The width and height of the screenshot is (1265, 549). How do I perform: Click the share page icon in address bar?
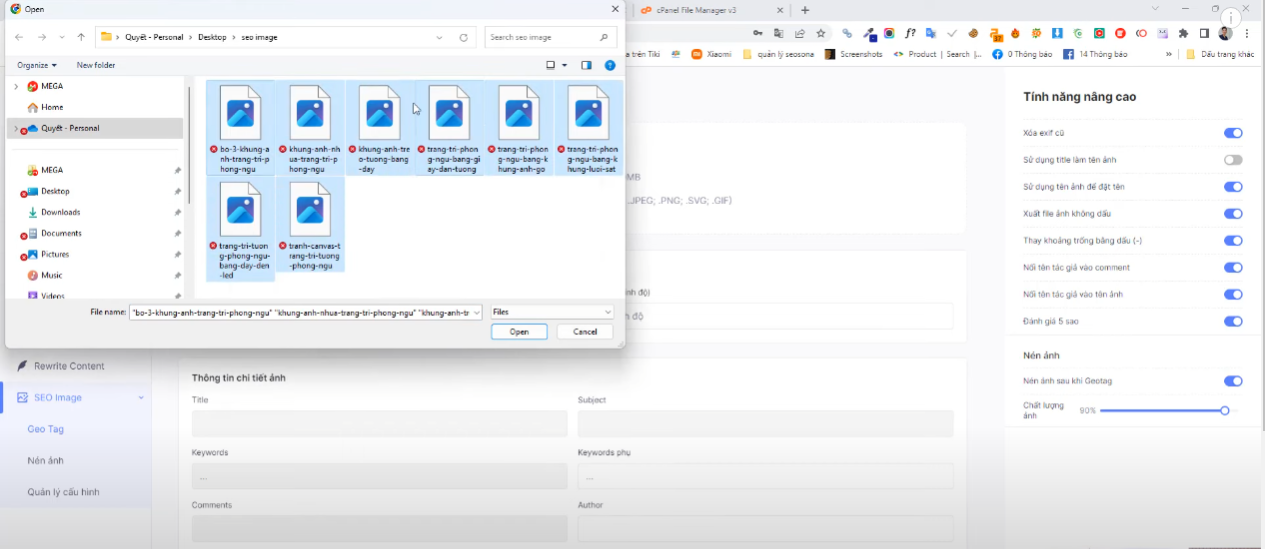(800, 33)
